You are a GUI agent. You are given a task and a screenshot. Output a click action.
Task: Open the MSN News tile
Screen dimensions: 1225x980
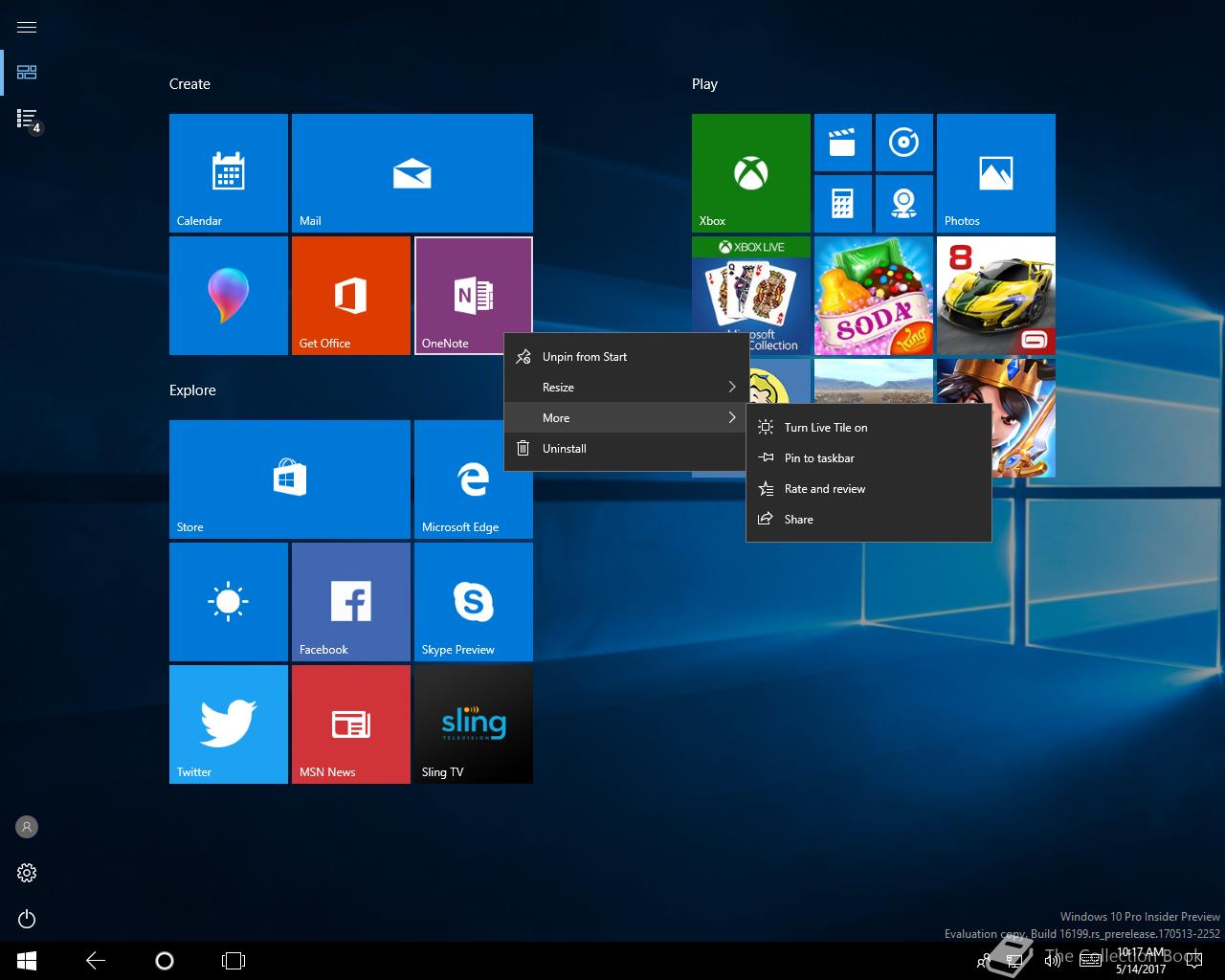(x=351, y=724)
